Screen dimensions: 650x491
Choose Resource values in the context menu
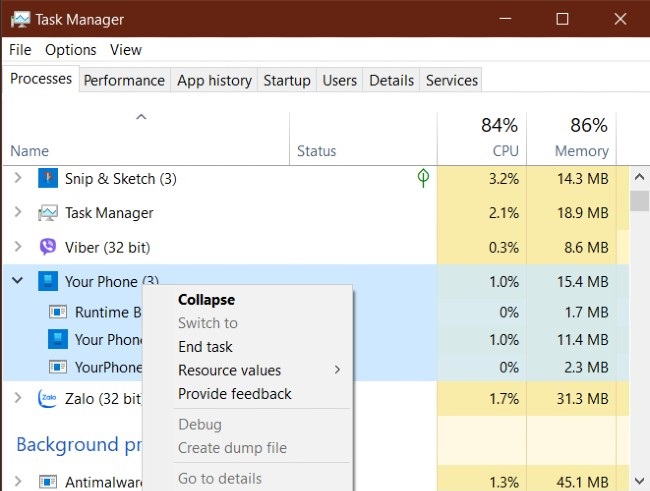pos(229,370)
